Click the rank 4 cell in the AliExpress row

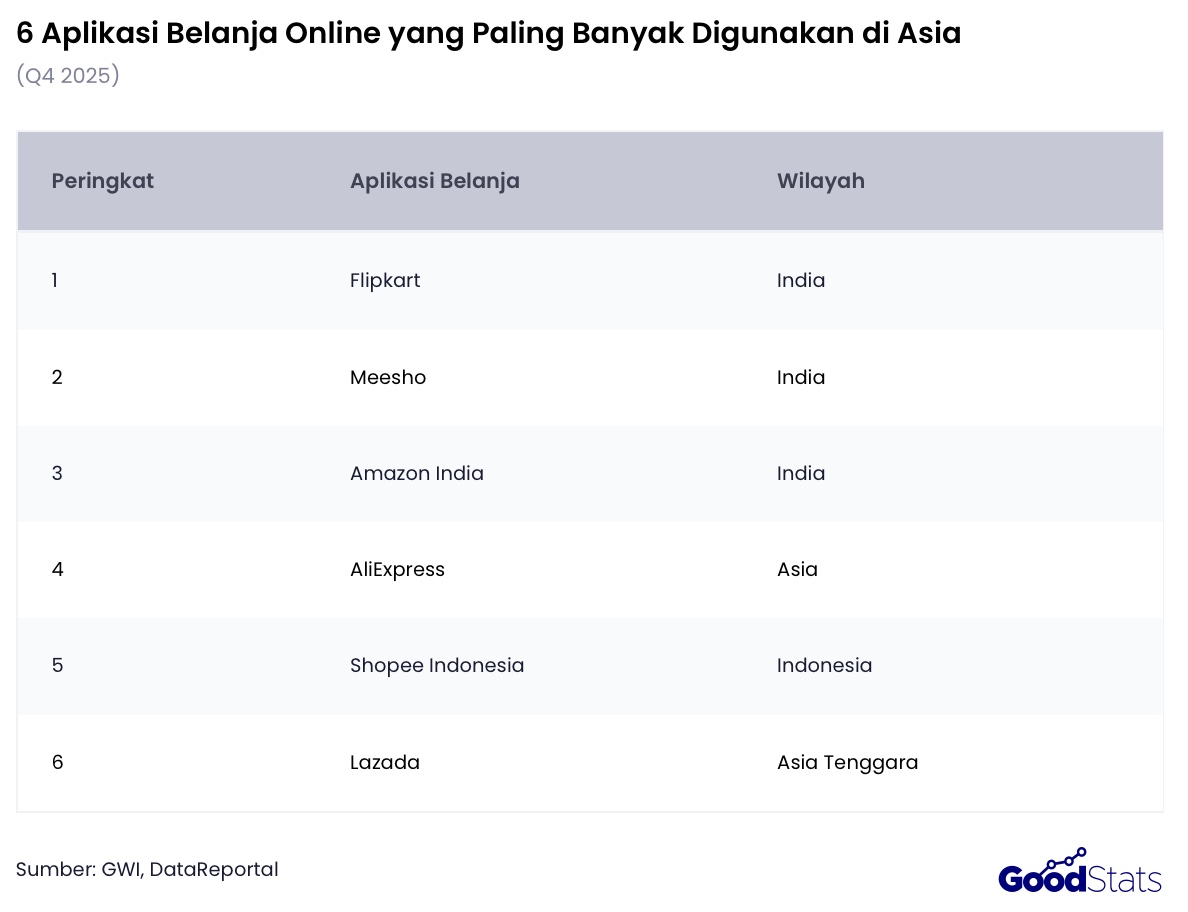pos(57,570)
